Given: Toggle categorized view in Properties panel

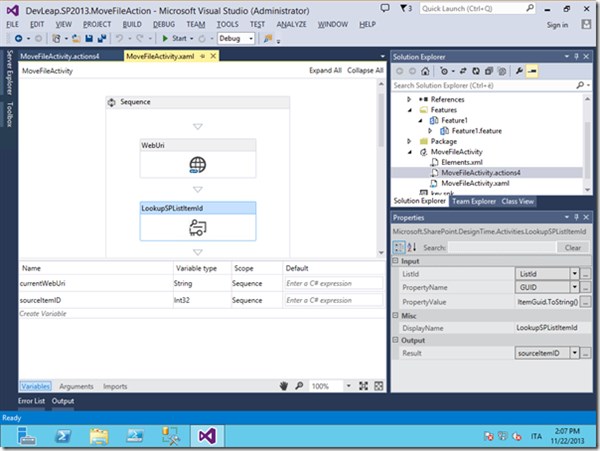Looking at the screenshot, I should (399, 247).
